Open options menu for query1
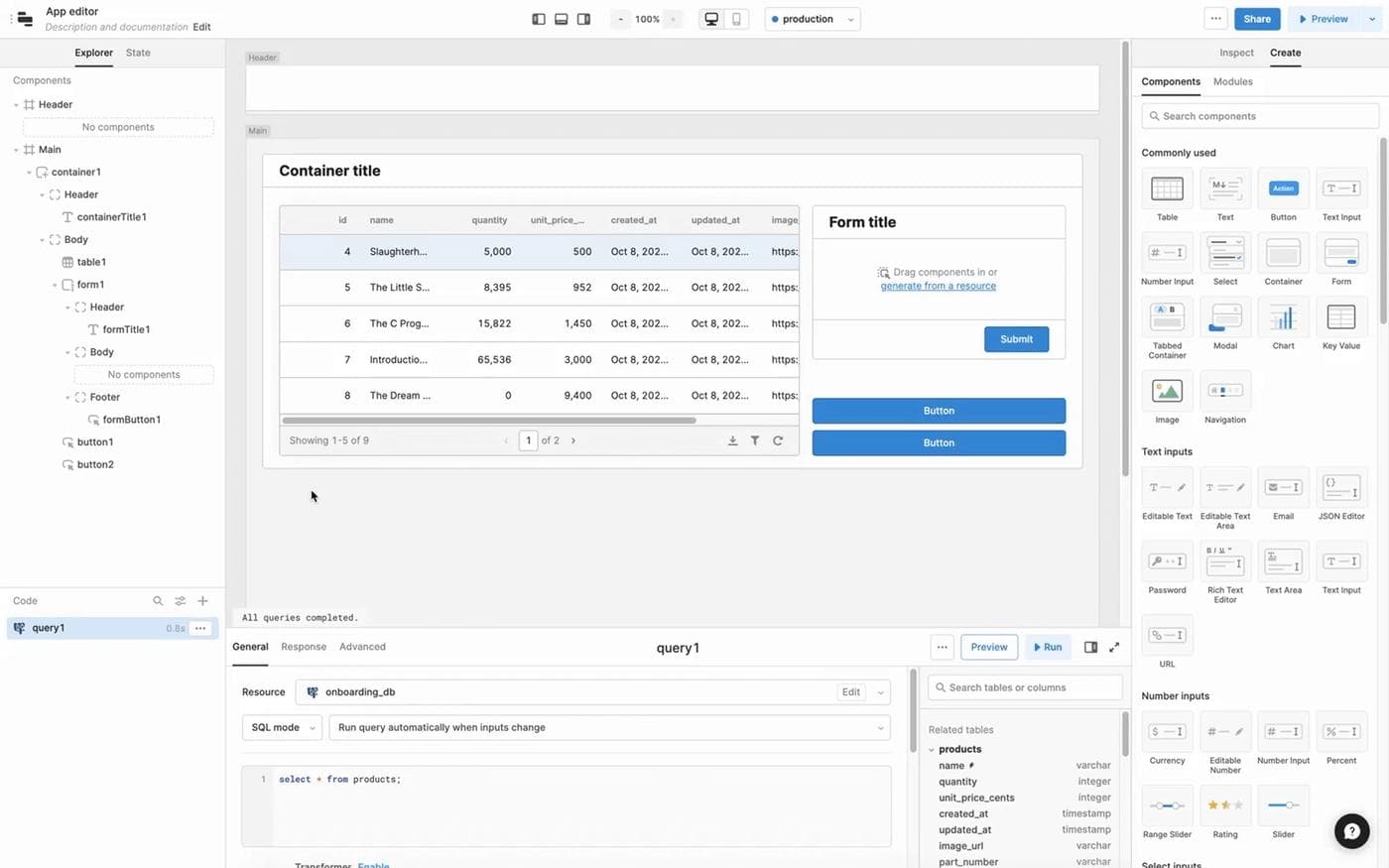Screen dimensions: 1389x868 (200, 627)
